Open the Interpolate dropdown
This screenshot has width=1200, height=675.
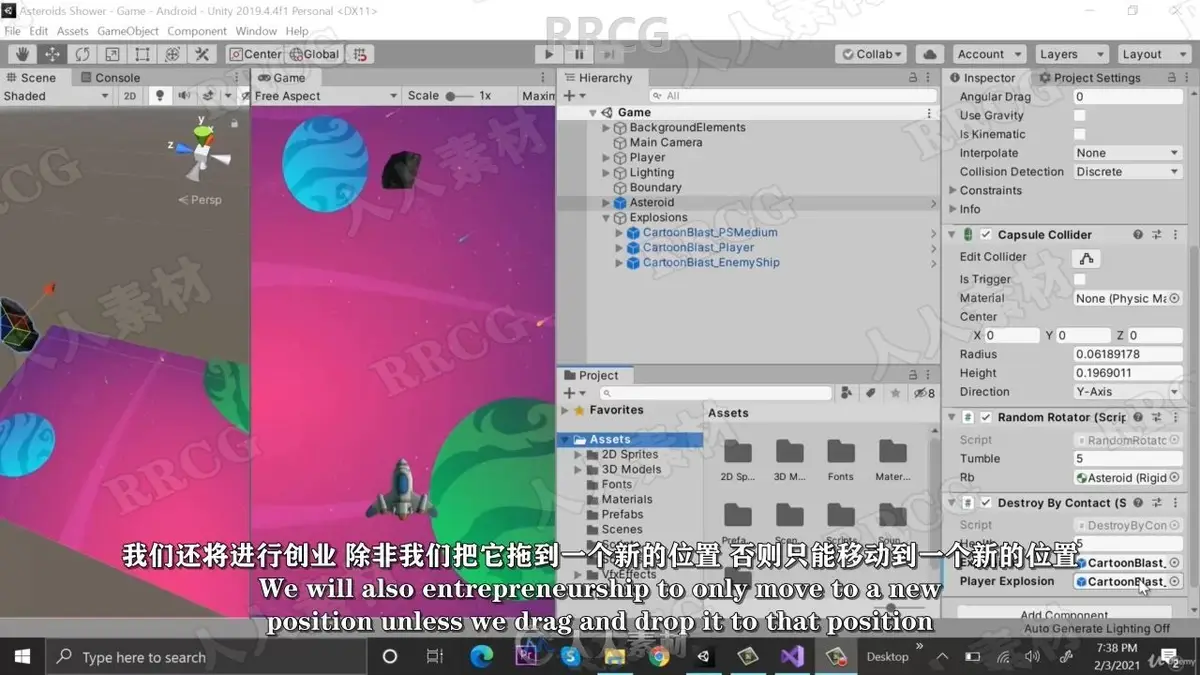click(x=1127, y=153)
